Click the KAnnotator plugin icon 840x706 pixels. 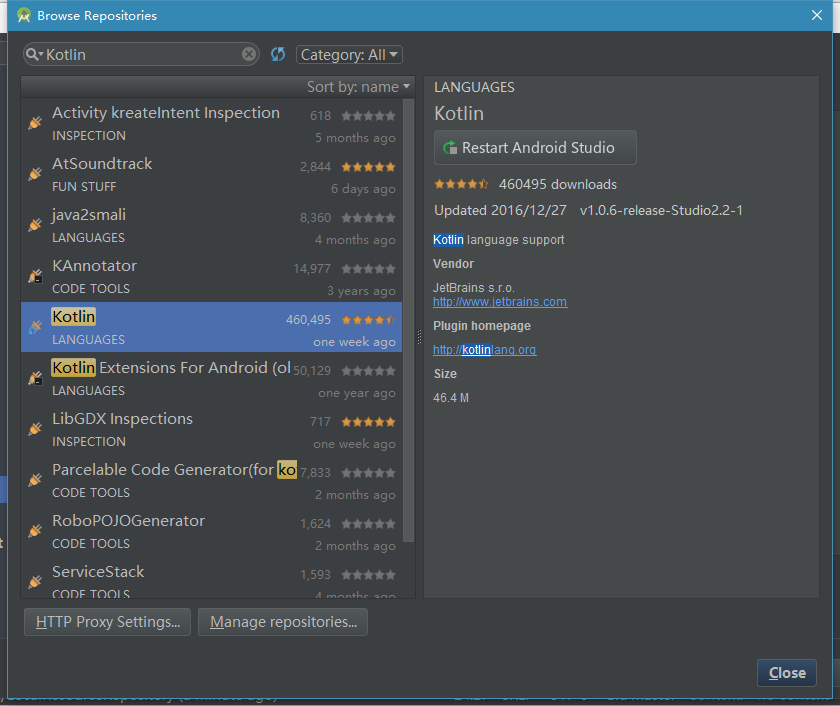pyautogui.click(x=35, y=277)
